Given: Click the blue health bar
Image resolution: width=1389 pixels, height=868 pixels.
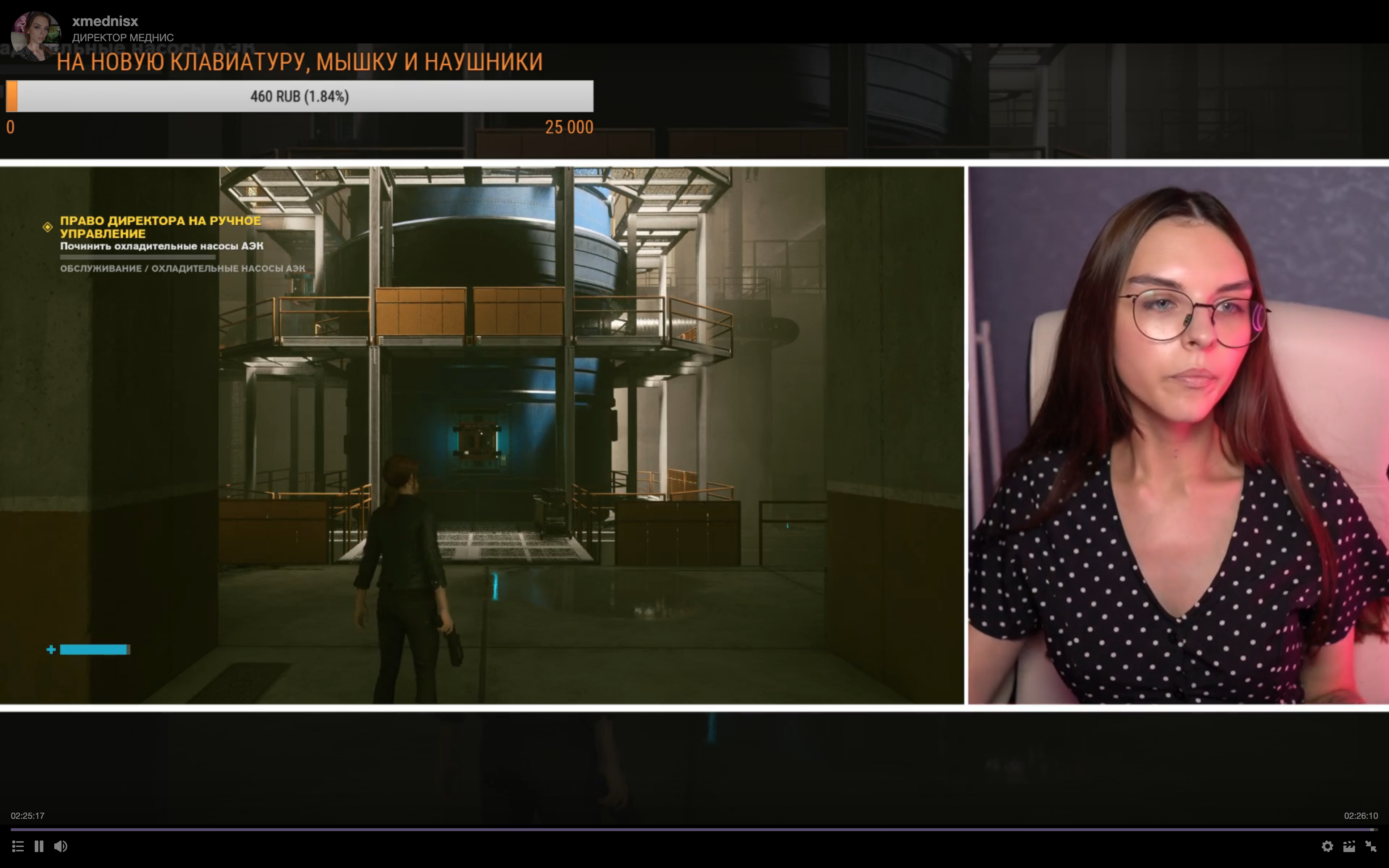Looking at the screenshot, I should [95, 649].
